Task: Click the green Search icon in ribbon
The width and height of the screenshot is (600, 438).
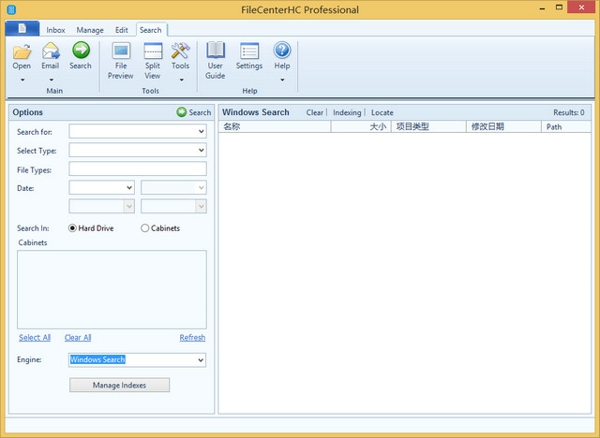Action: (80, 51)
